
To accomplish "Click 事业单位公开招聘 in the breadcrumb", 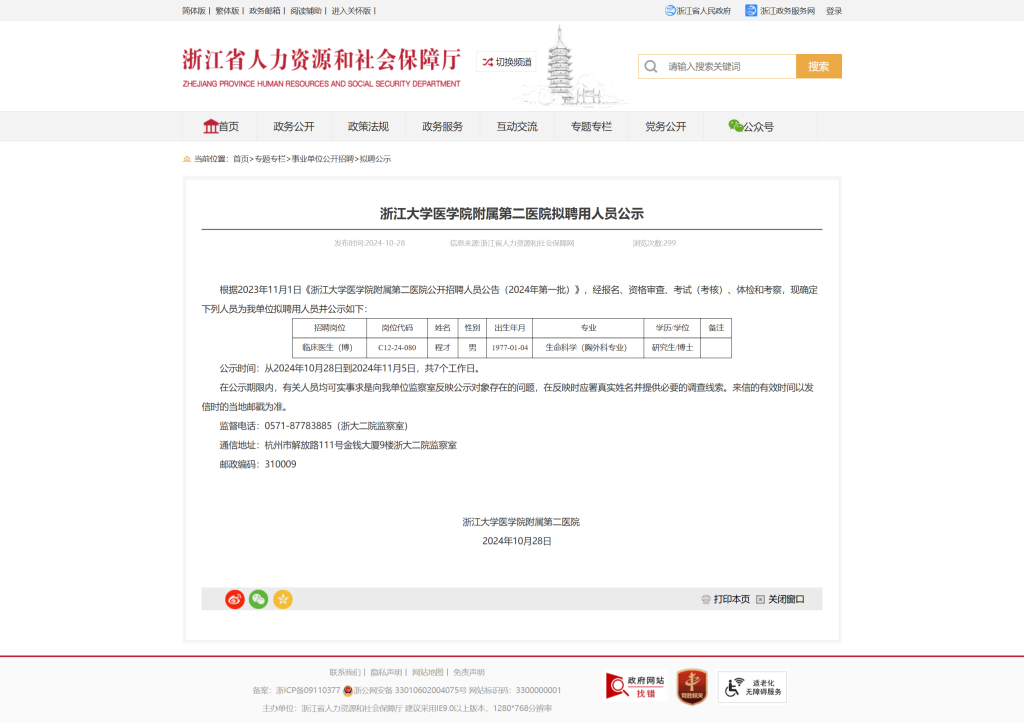I will click(x=322, y=159).
